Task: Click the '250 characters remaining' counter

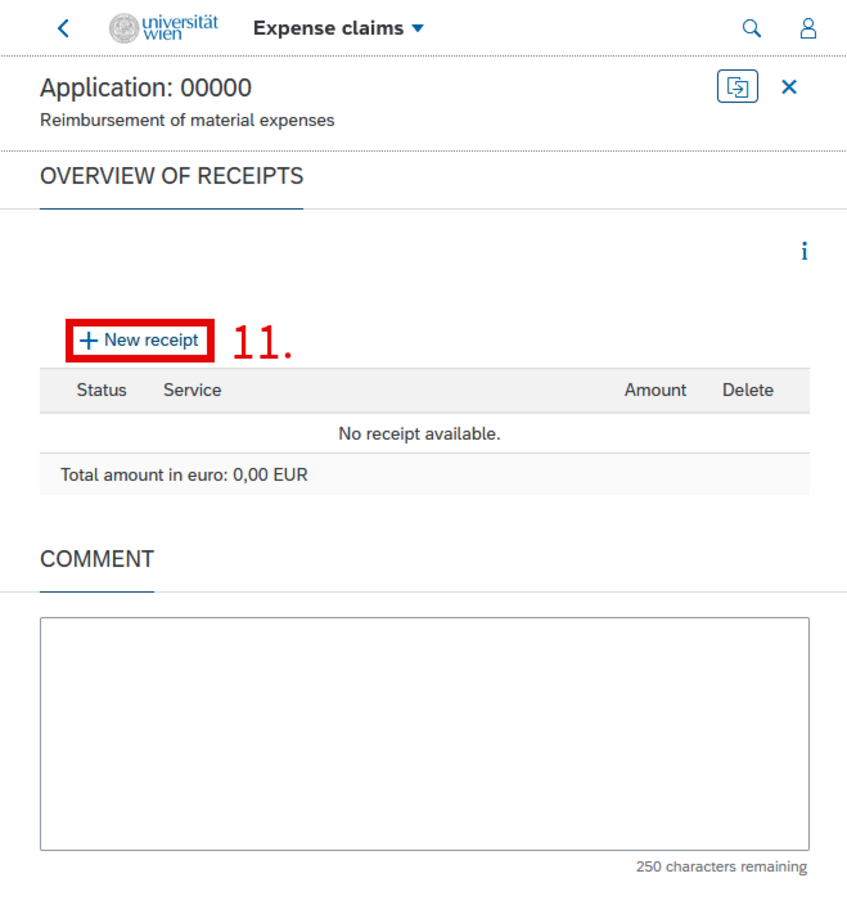Action: tap(721, 867)
